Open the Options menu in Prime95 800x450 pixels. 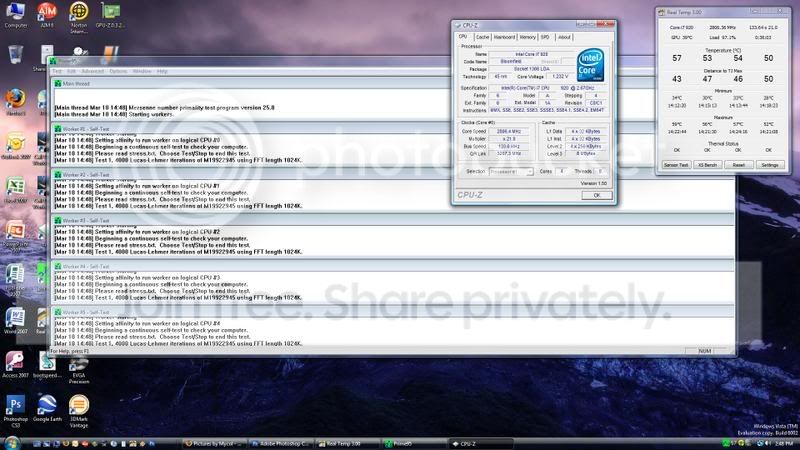coord(118,71)
